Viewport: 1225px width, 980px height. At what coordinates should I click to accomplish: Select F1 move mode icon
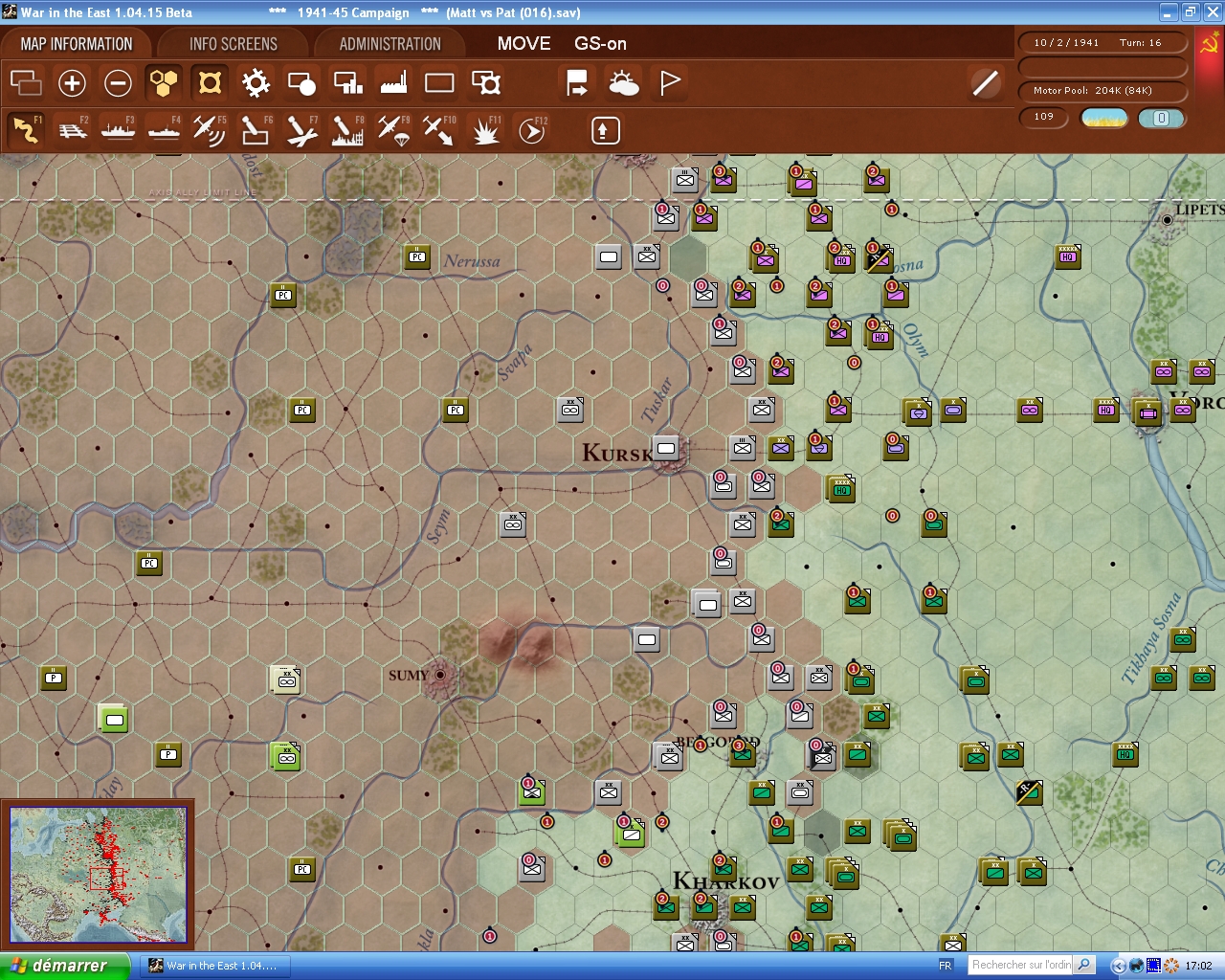26,130
